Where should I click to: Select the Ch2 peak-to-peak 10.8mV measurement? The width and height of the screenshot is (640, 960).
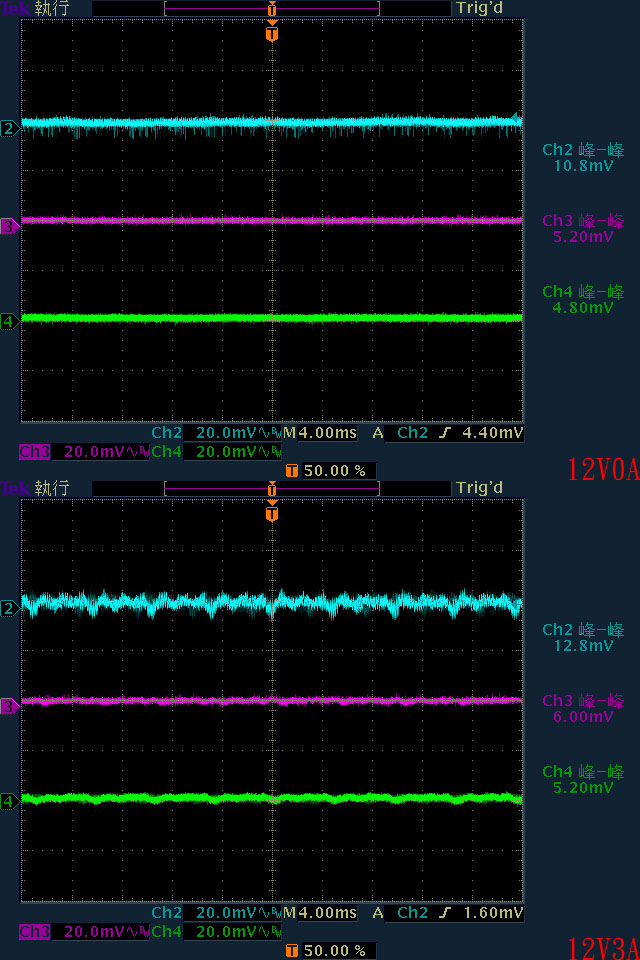click(583, 158)
